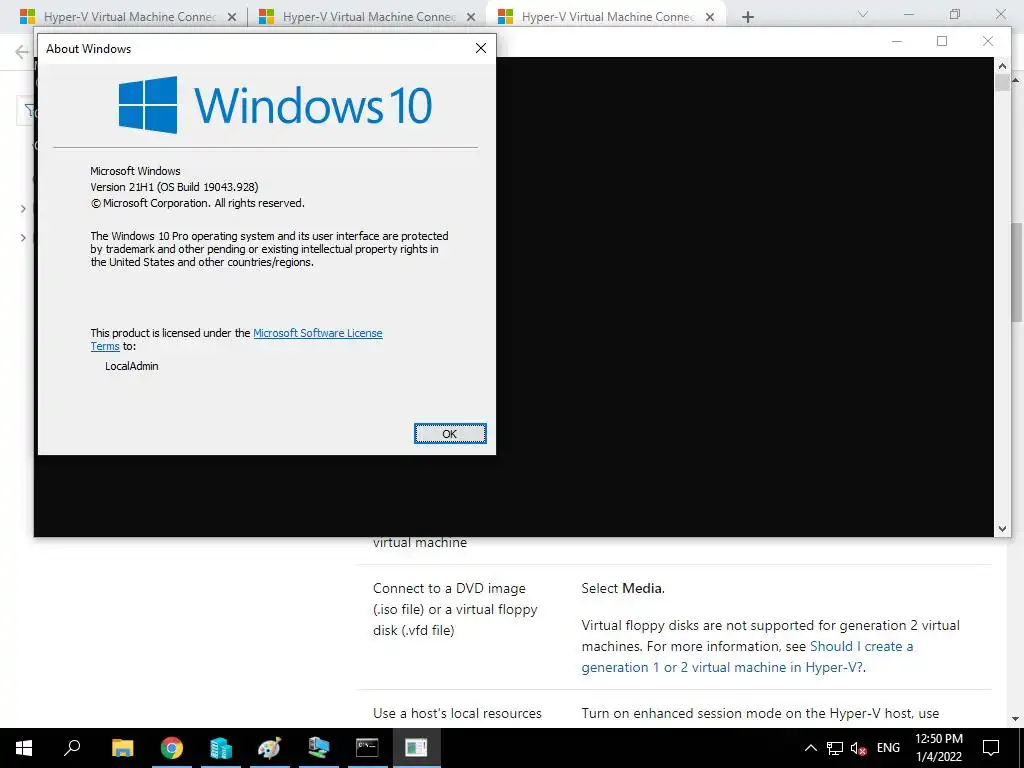Select third Hyper-V Virtual Machine tab
This screenshot has height=768, width=1024.
click(607, 17)
